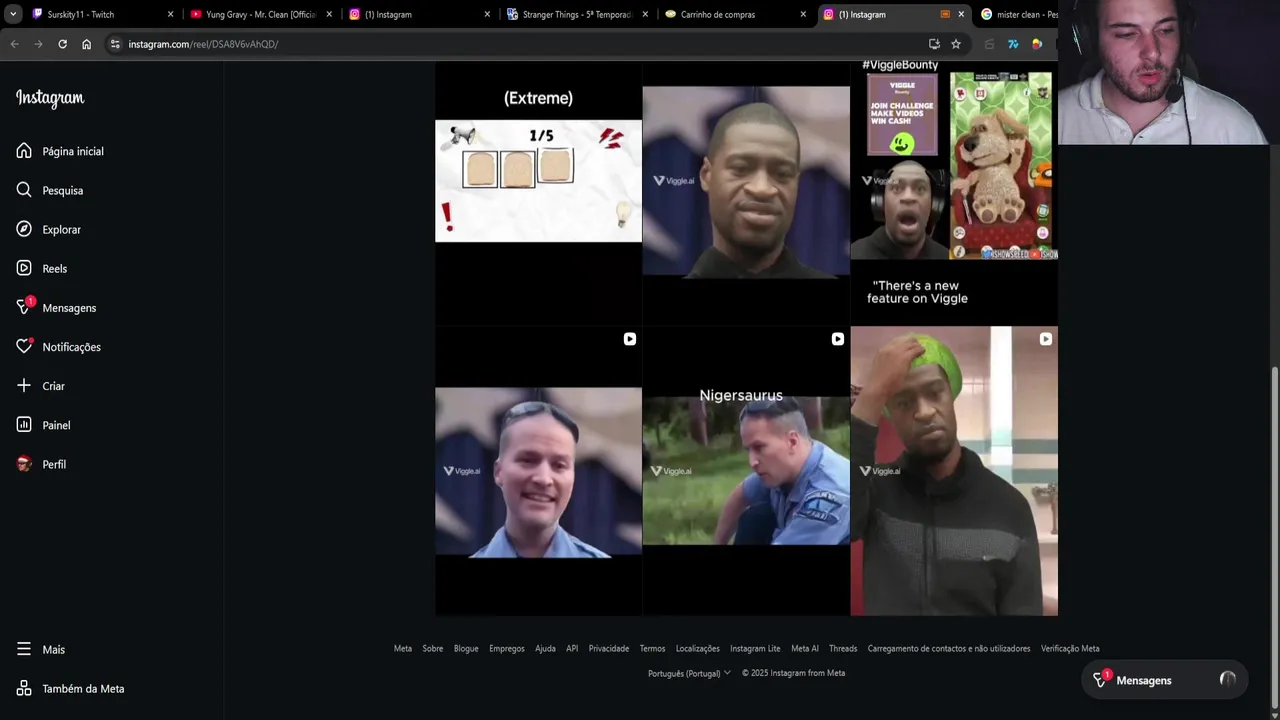
Task: Open Explorar compass in the sidebar
Action: coord(49,229)
